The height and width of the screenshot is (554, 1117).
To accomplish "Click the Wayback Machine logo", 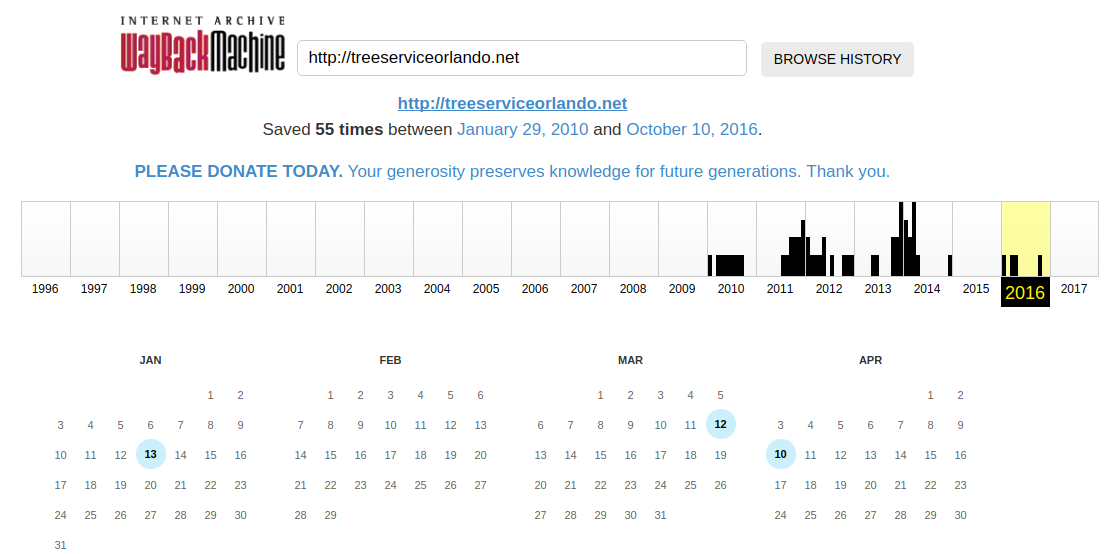I will pos(203,45).
